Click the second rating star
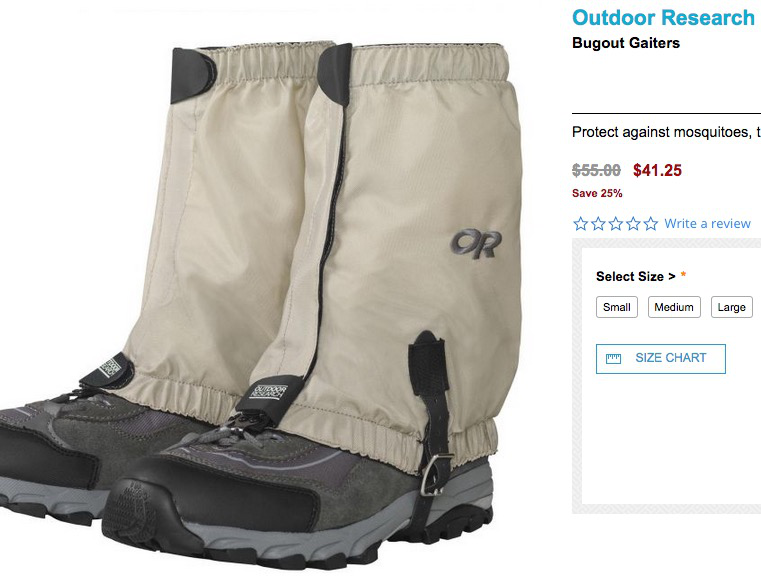 [x=598, y=224]
